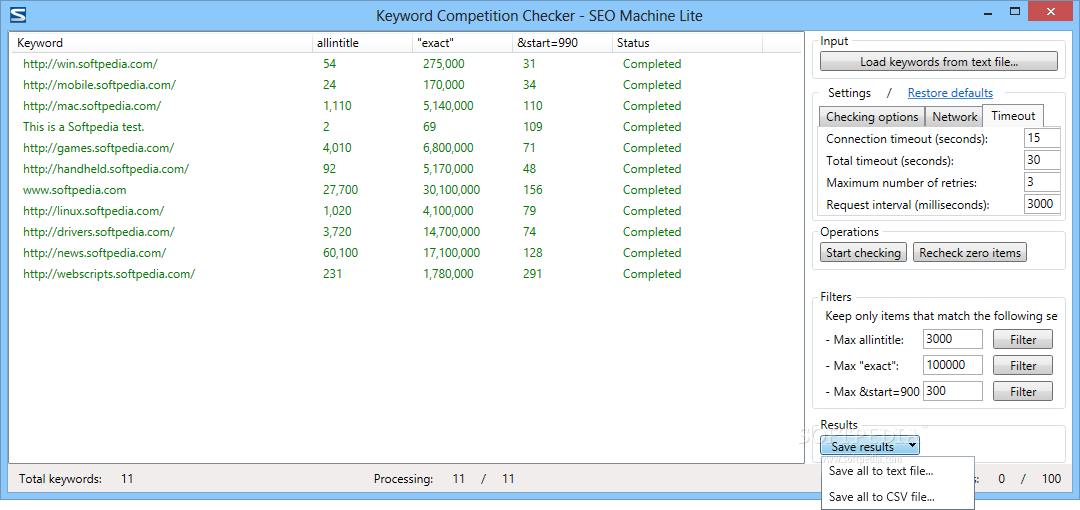
Task: Click the Total keywords label in status bar
Action: coord(60,478)
